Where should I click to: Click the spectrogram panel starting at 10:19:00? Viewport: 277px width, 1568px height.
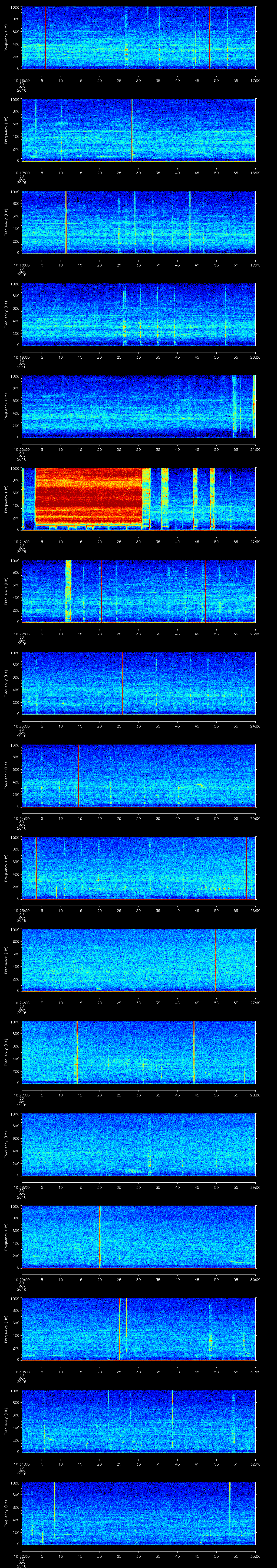coord(138,314)
